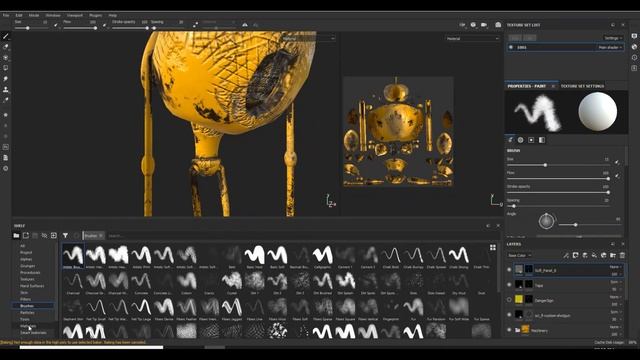Select the Projection tool in left toolbar
640x360 pixels.
click(6, 58)
